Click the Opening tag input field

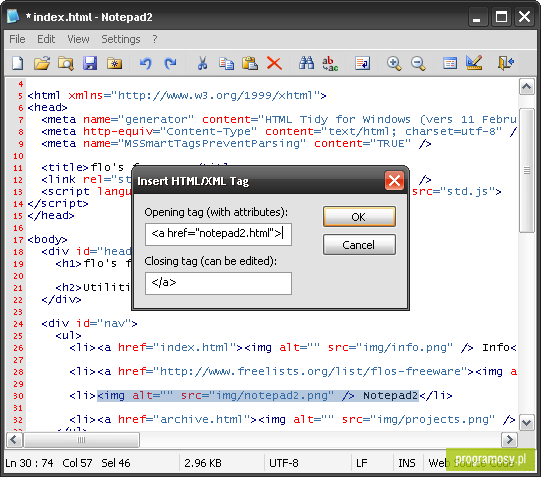218,234
